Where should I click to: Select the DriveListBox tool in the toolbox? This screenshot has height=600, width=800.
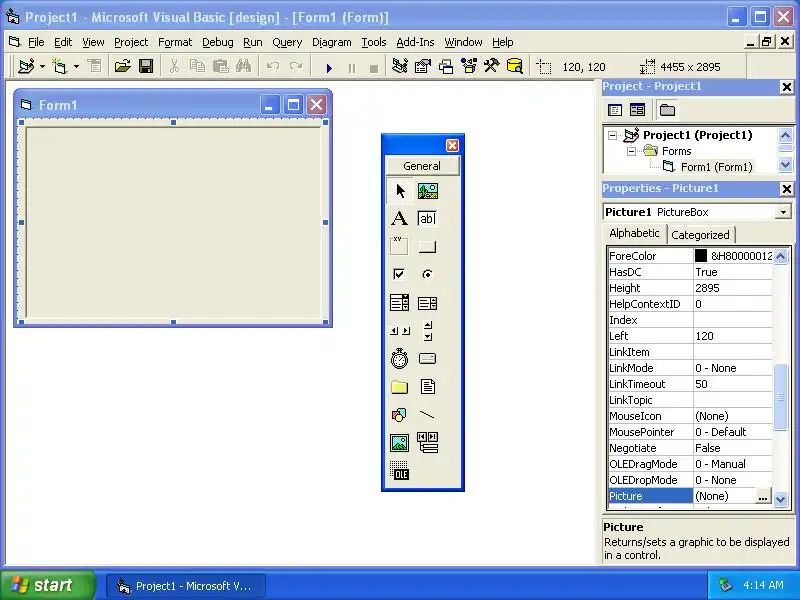pyautogui.click(x=428, y=359)
